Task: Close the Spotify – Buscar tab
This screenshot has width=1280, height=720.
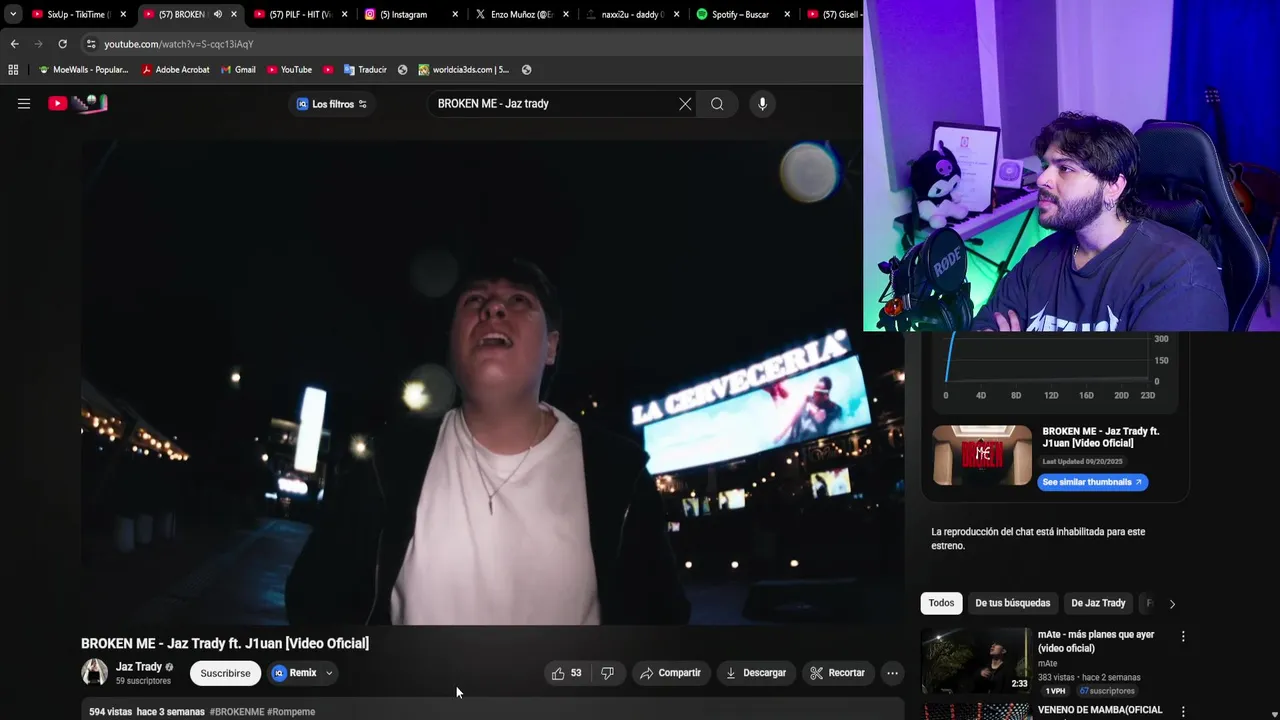Action: pyautogui.click(x=787, y=14)
